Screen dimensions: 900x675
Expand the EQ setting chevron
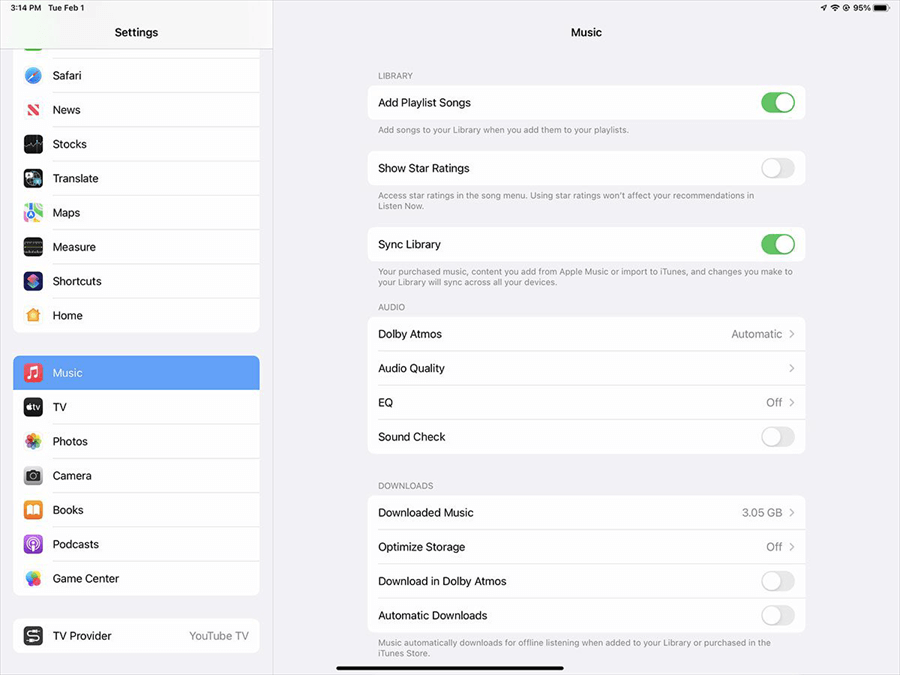click(x=791, y=403)
